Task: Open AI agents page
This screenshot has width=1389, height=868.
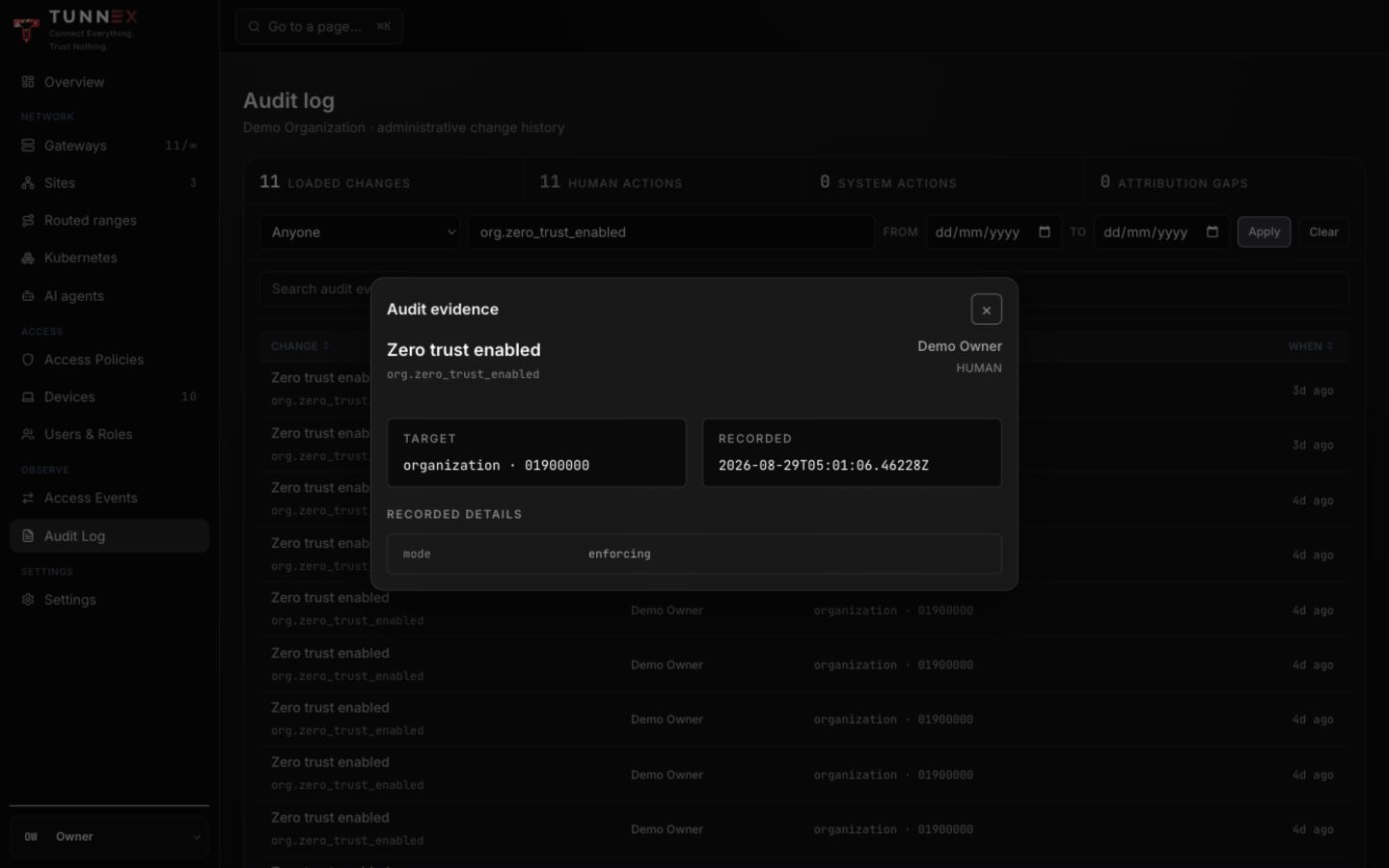Action: point(109,296)
